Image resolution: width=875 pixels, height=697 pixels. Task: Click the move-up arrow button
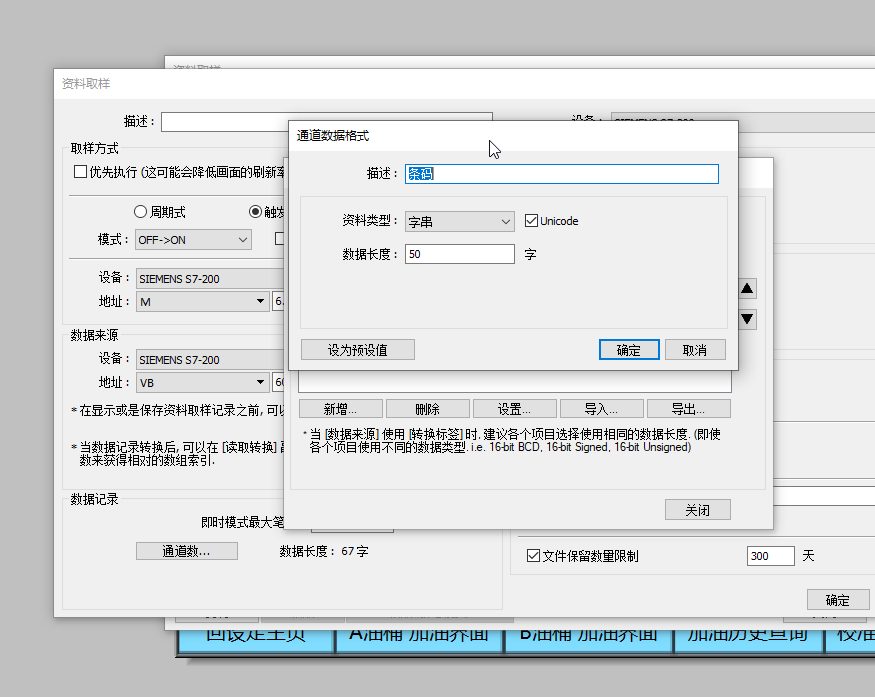pyautogui.click(x=747, y=289)
